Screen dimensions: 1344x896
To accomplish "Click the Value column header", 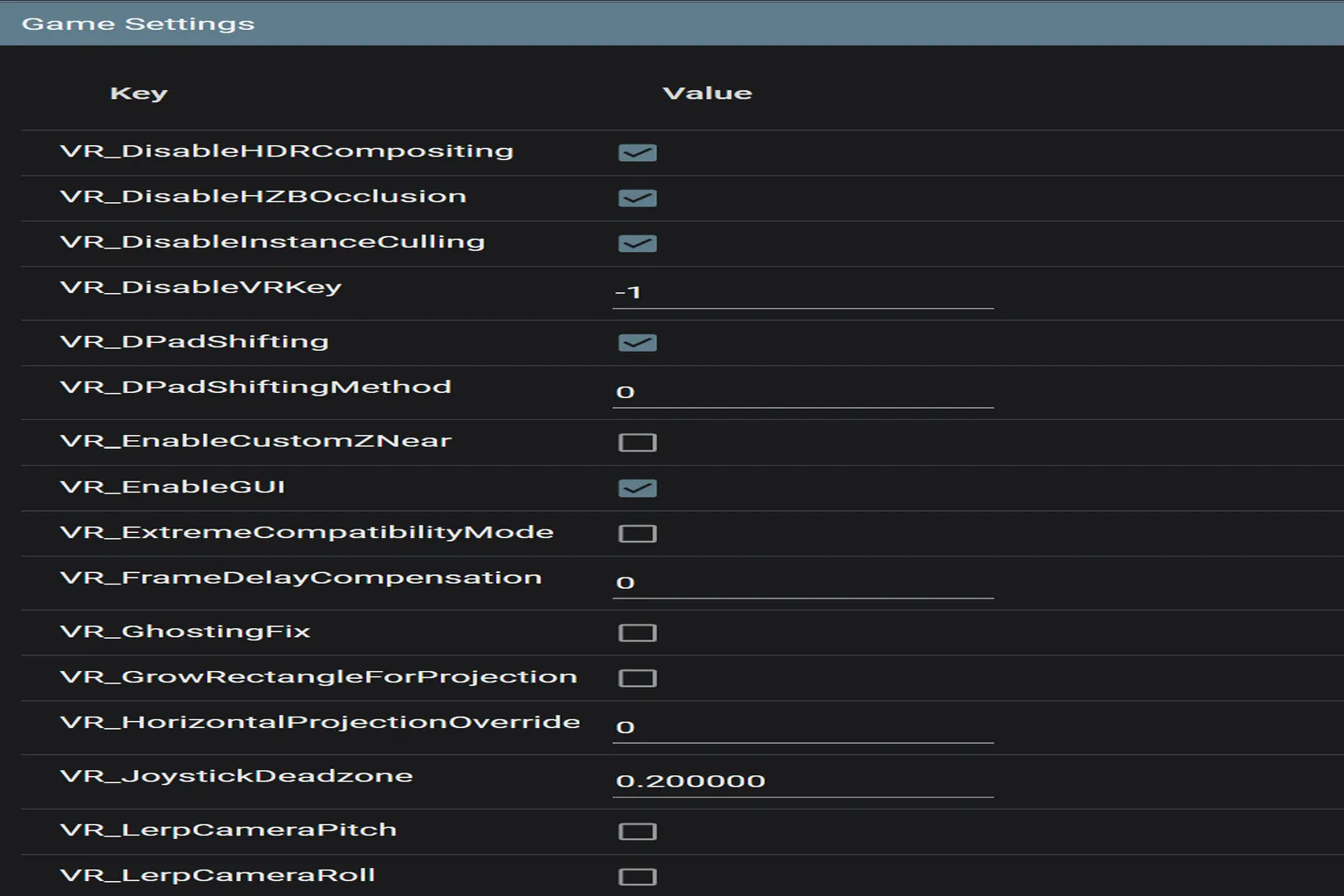I will tap(707, 93).
